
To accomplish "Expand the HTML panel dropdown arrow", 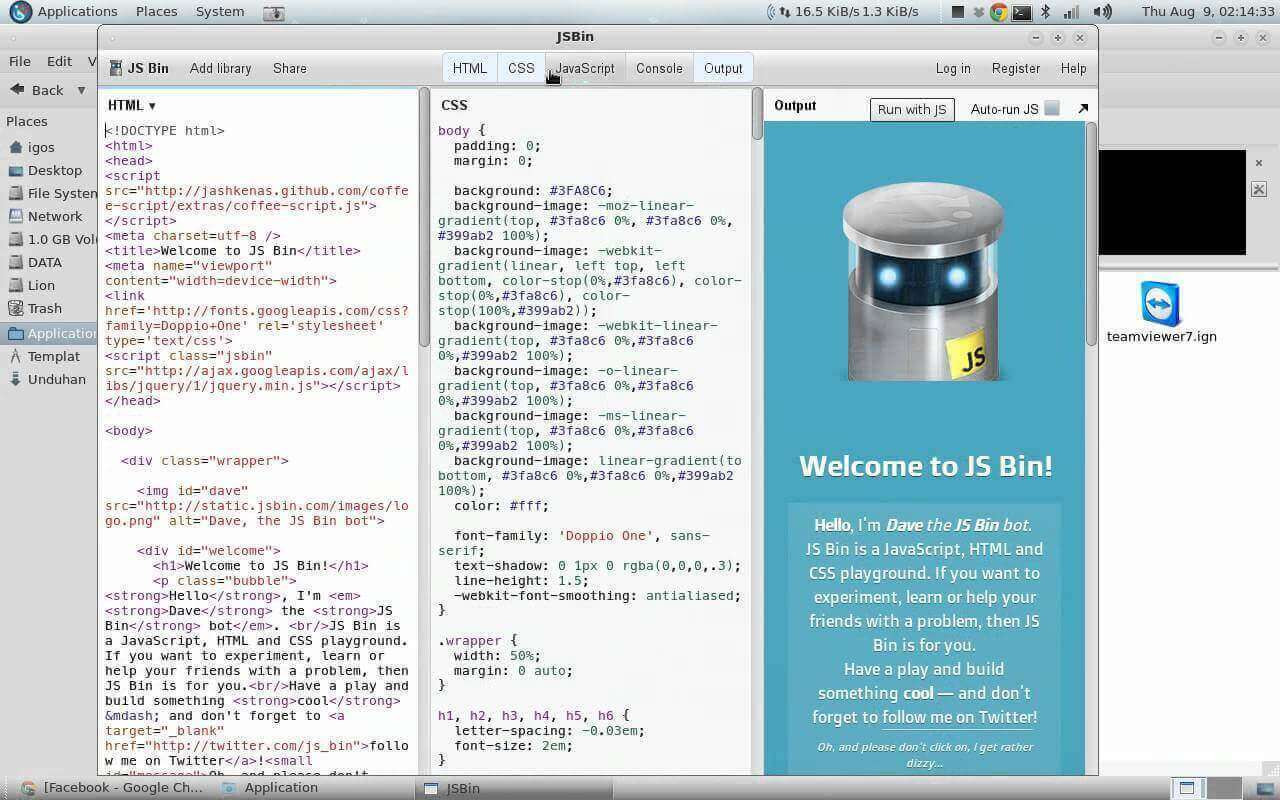I will point(152,106).
